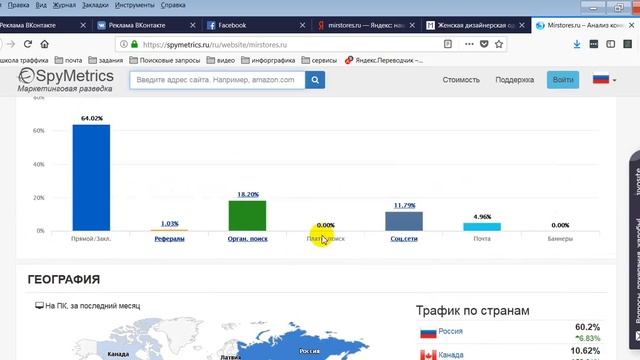Switch to the Facebook tab
Image resolution: width=640 pixels, height=360 pixels.
257,25
